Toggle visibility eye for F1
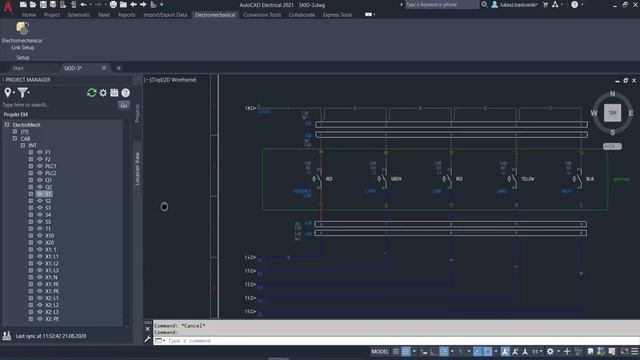 (x=40, y=152)
